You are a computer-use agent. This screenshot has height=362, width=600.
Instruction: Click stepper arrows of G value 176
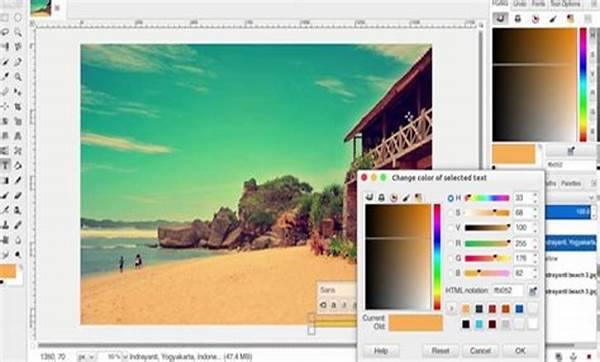(x=535, y=258)
